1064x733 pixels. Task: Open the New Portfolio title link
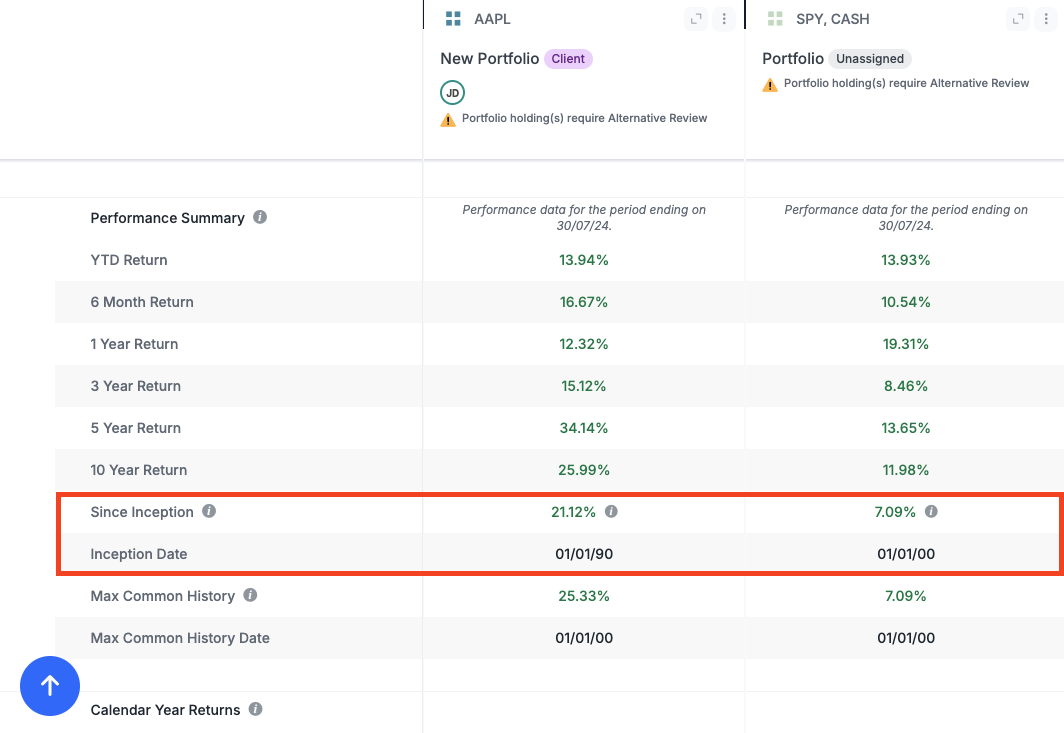pyautogui.click(x=489, y=59)
